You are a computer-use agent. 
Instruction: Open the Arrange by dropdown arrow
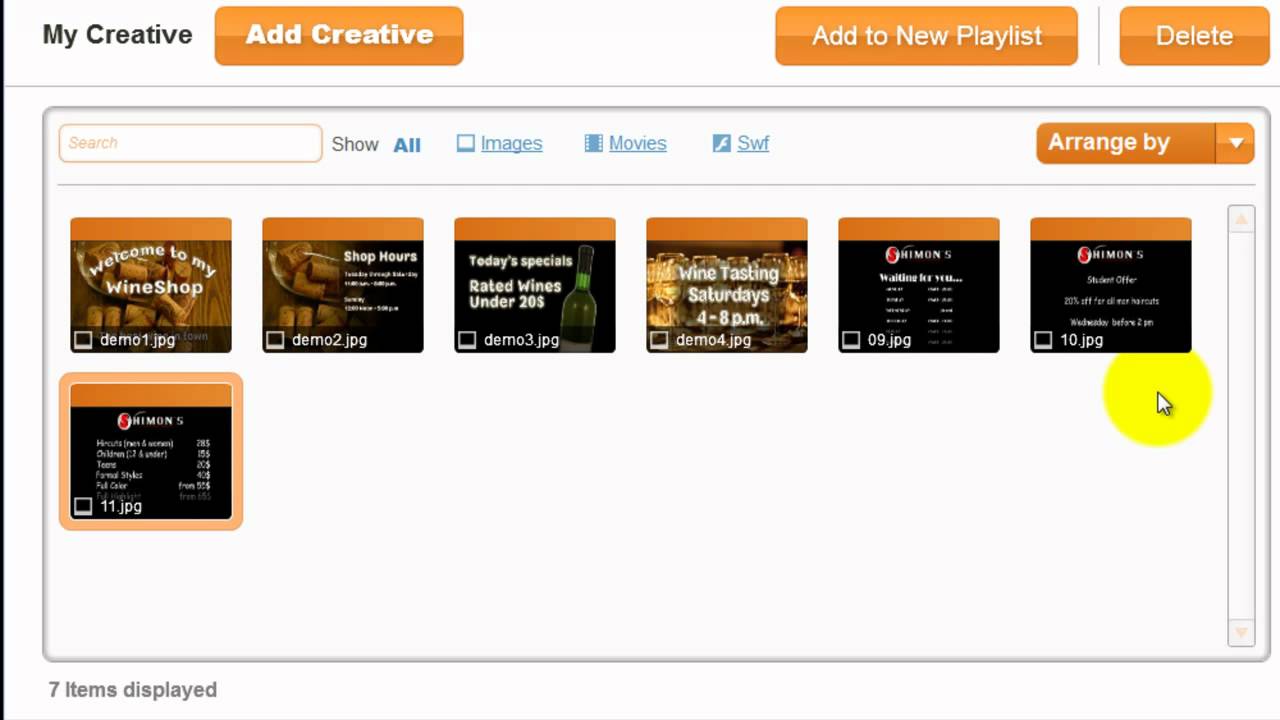click(x=1236, y=143)
